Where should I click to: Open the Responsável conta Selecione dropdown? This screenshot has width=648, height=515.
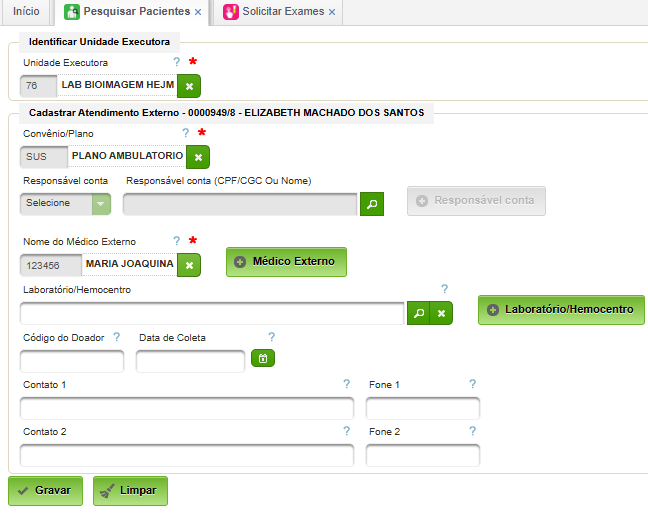click(x=65, y=204)
